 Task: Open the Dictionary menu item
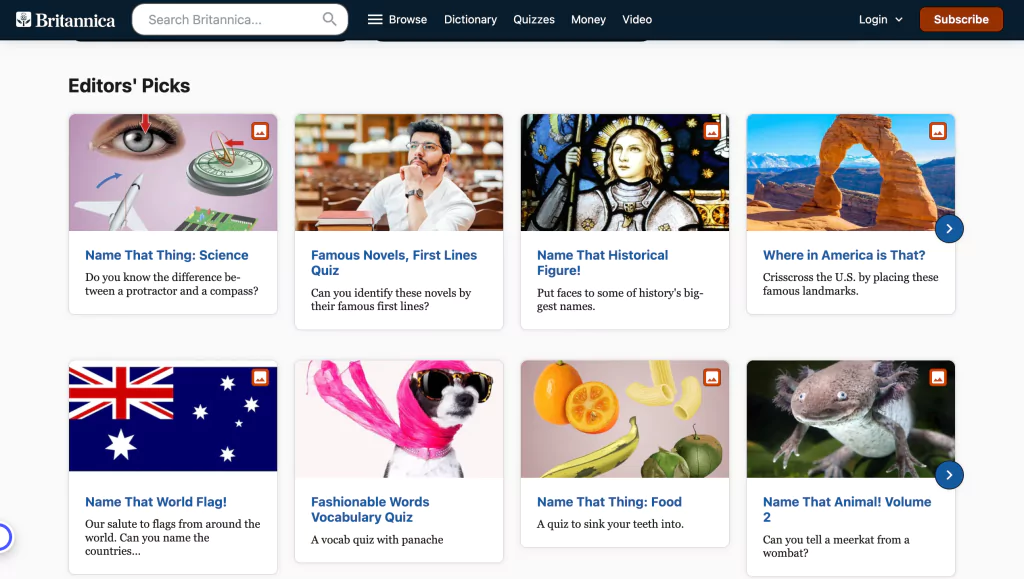point(470,19)
